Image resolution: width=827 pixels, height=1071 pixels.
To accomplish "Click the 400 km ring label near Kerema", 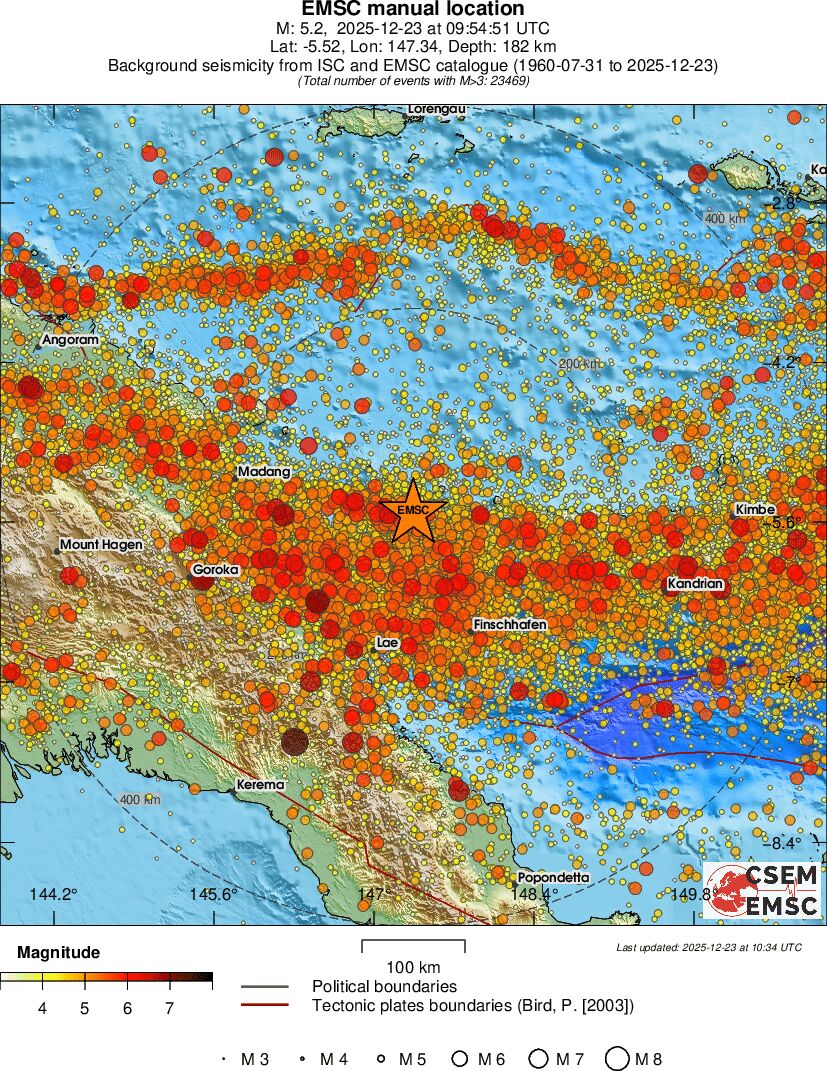I will [x=140, y=799].
